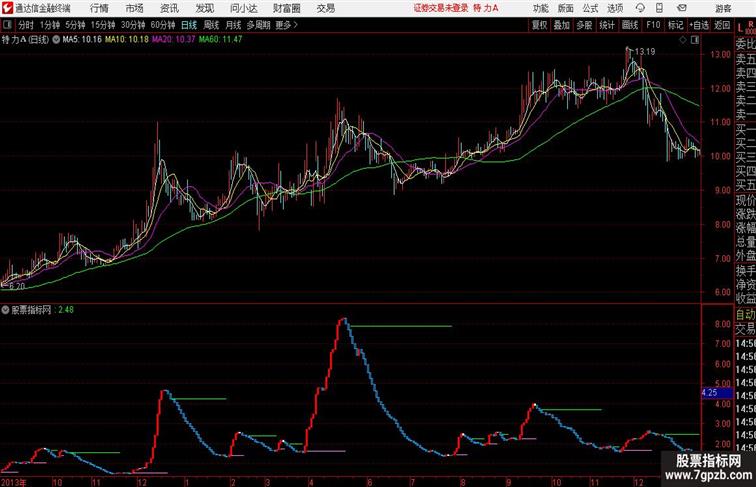Open F10 company info
This screenshot has width=756, height=487.
pyautogui.click(x=653, y=25)
